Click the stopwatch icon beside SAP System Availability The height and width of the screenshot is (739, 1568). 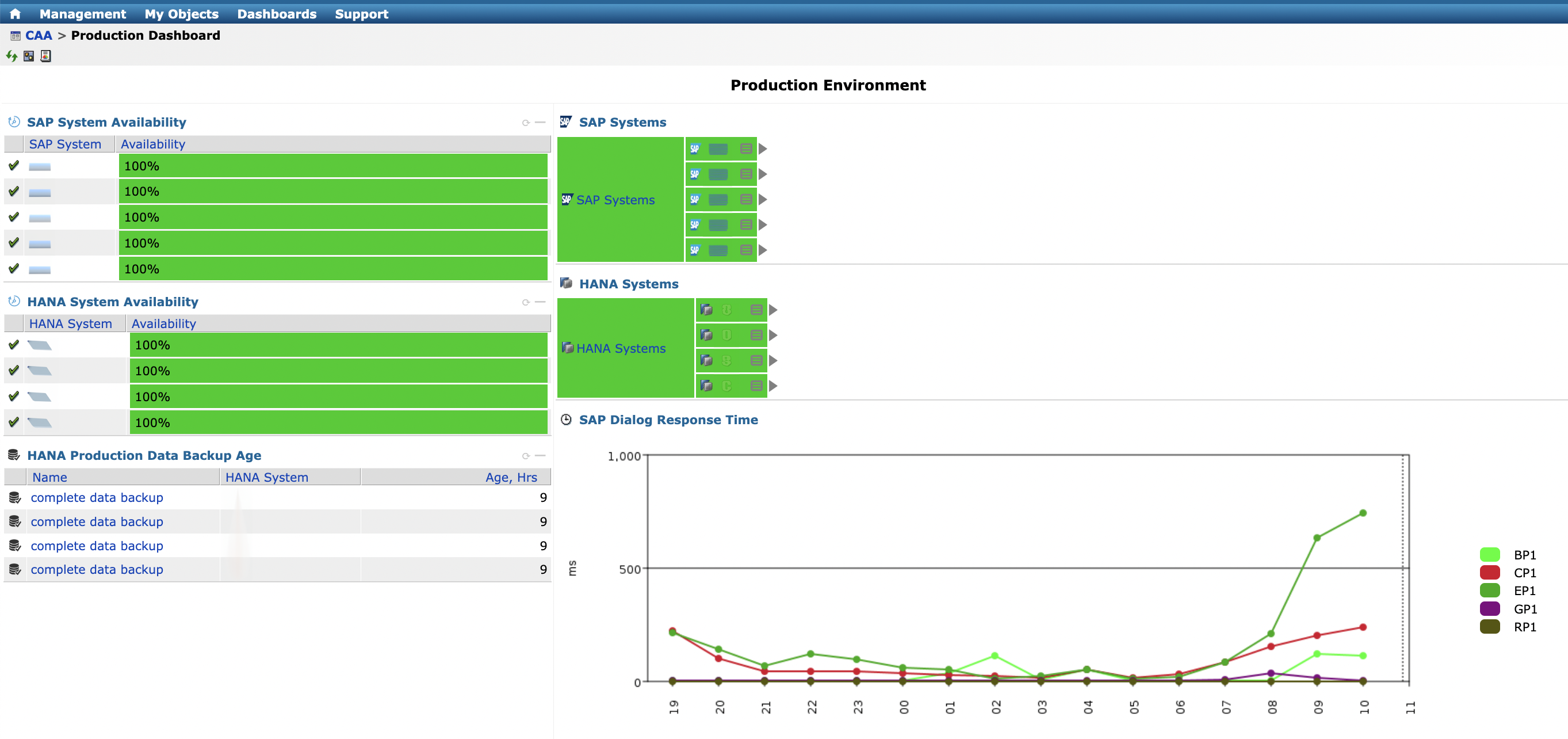tap(13, 121)
